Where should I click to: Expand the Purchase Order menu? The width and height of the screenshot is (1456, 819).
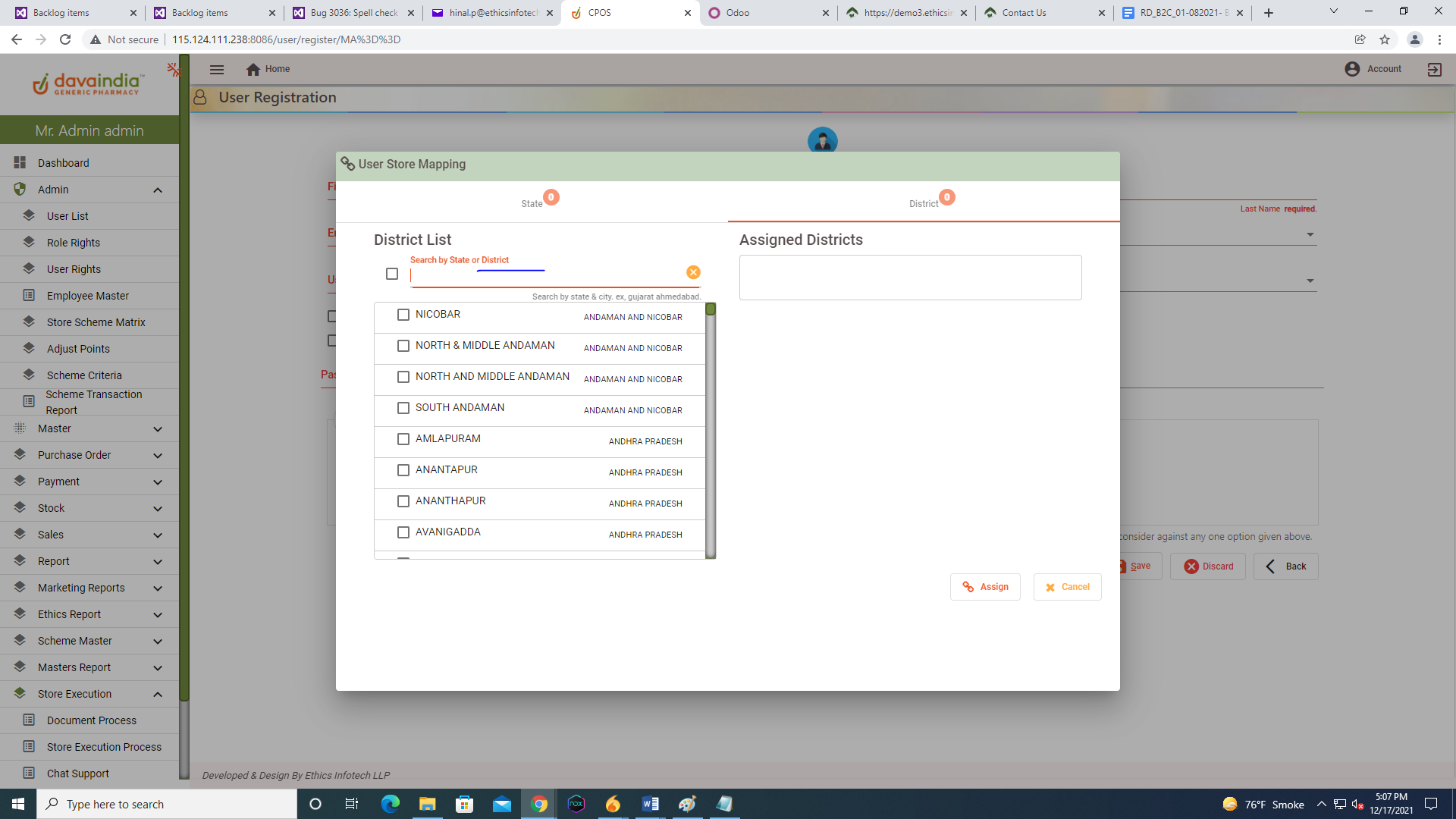pos(158,455)
